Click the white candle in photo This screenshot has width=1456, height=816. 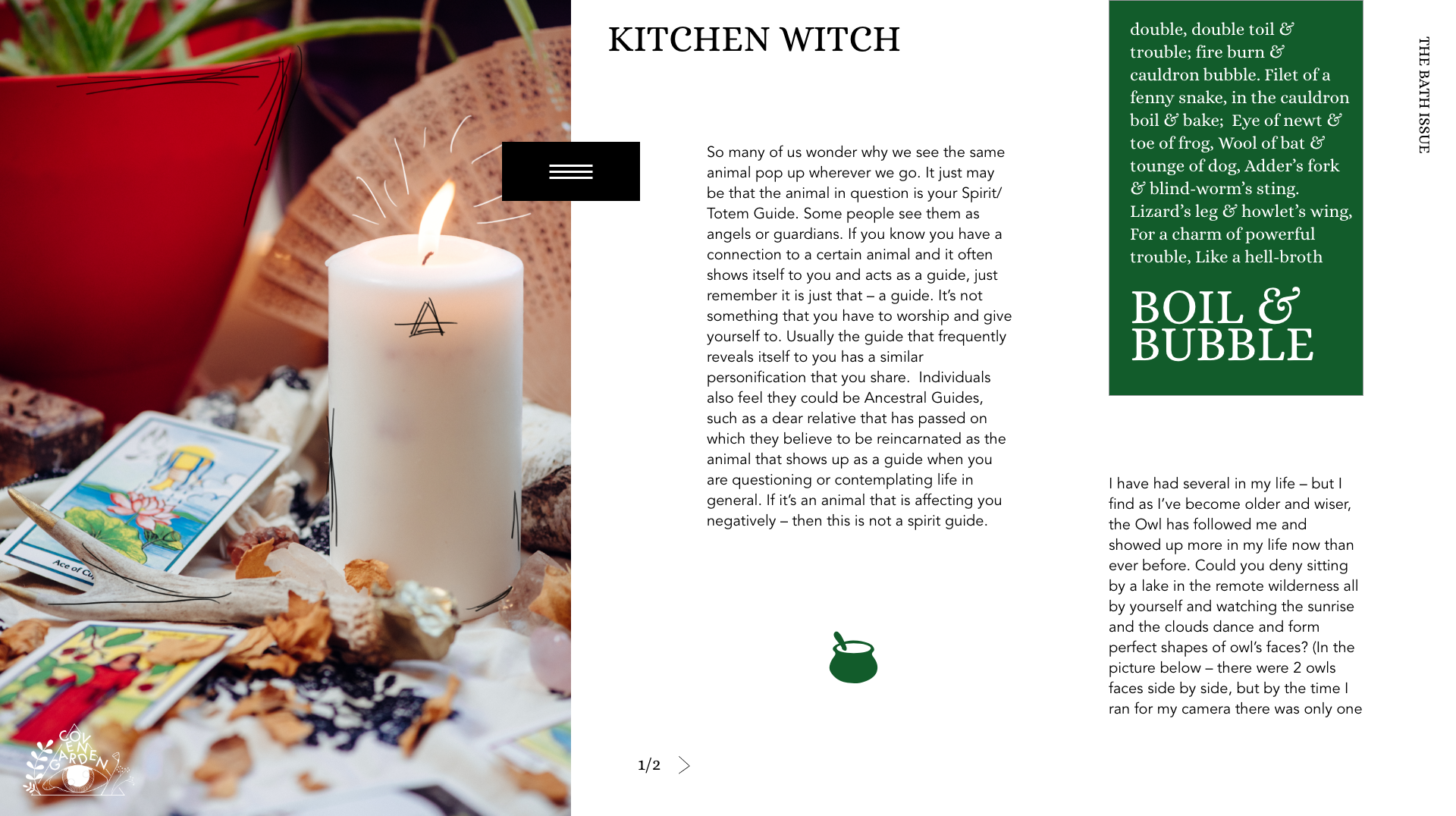pyautogui.click(x=425, y=425)
